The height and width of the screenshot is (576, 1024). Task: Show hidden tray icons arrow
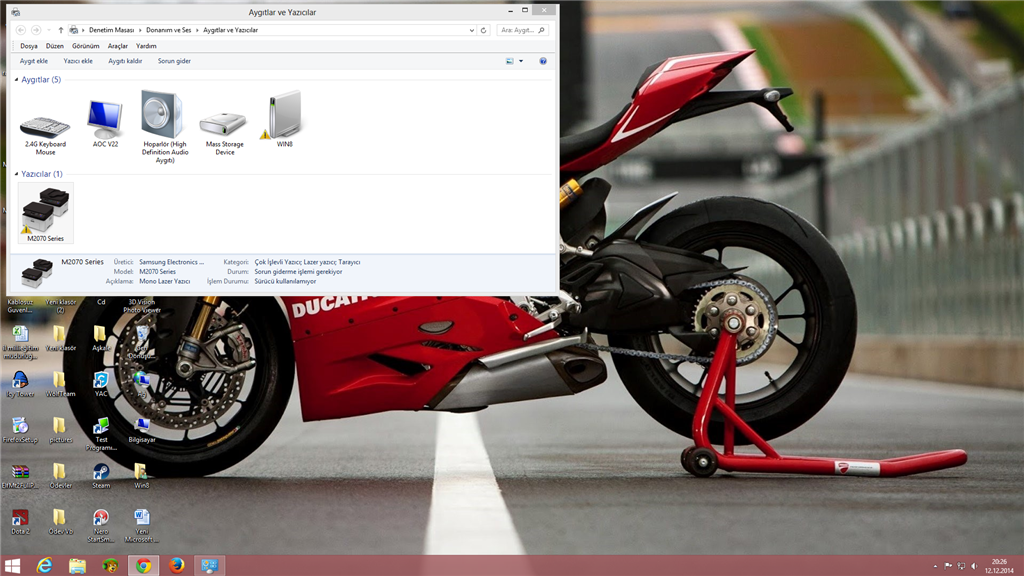(x=935, y=566)
